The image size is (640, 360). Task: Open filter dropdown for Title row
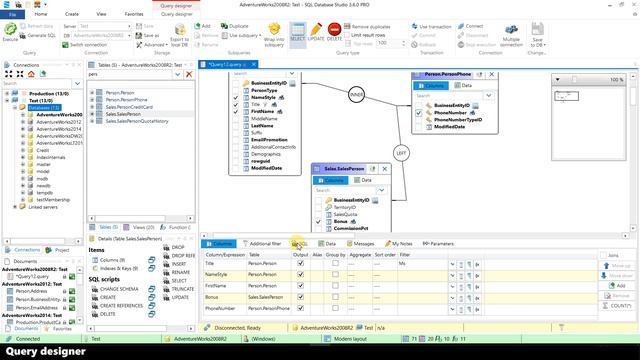tap(452, 264)
